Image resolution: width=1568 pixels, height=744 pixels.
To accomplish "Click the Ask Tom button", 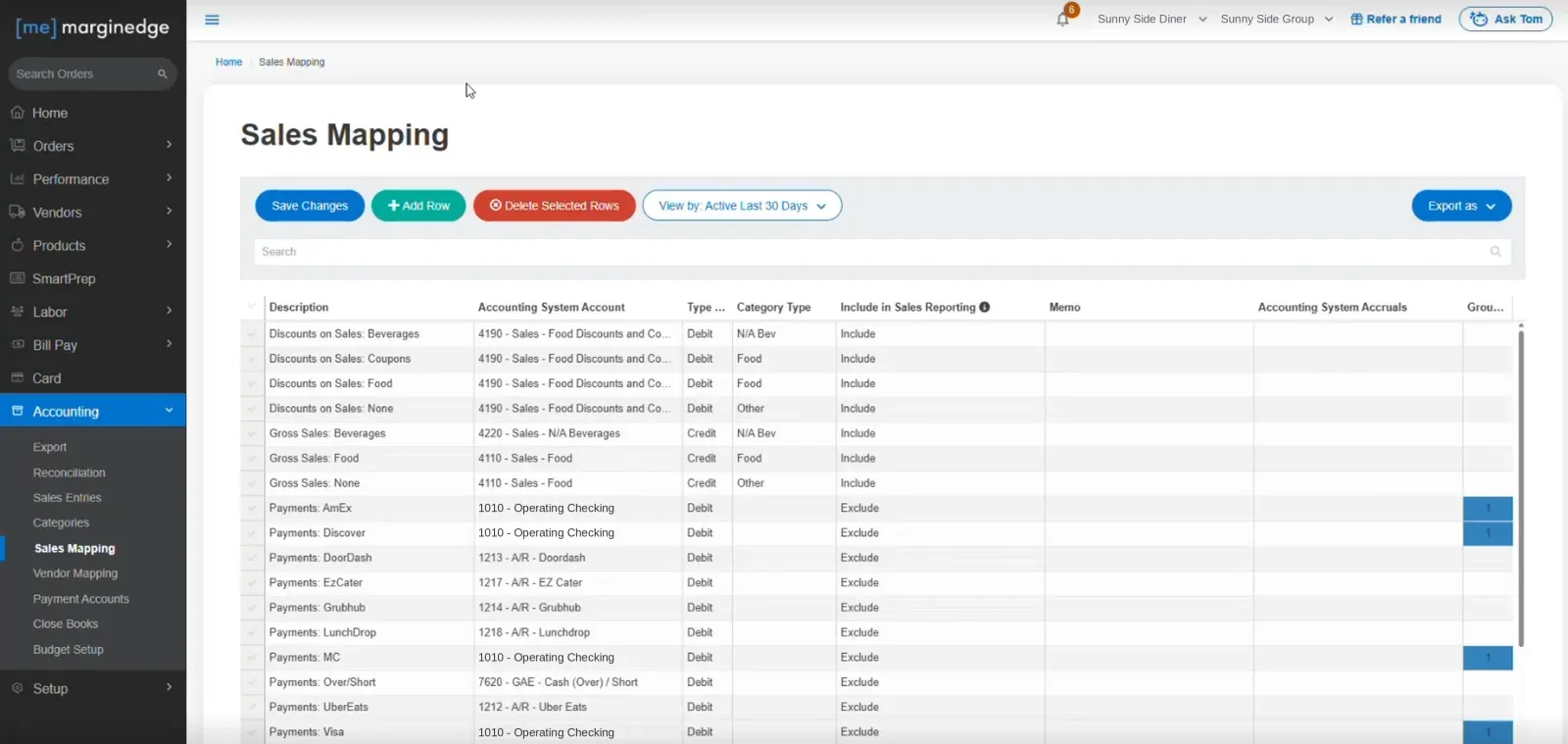I will tap(1505, 19).
